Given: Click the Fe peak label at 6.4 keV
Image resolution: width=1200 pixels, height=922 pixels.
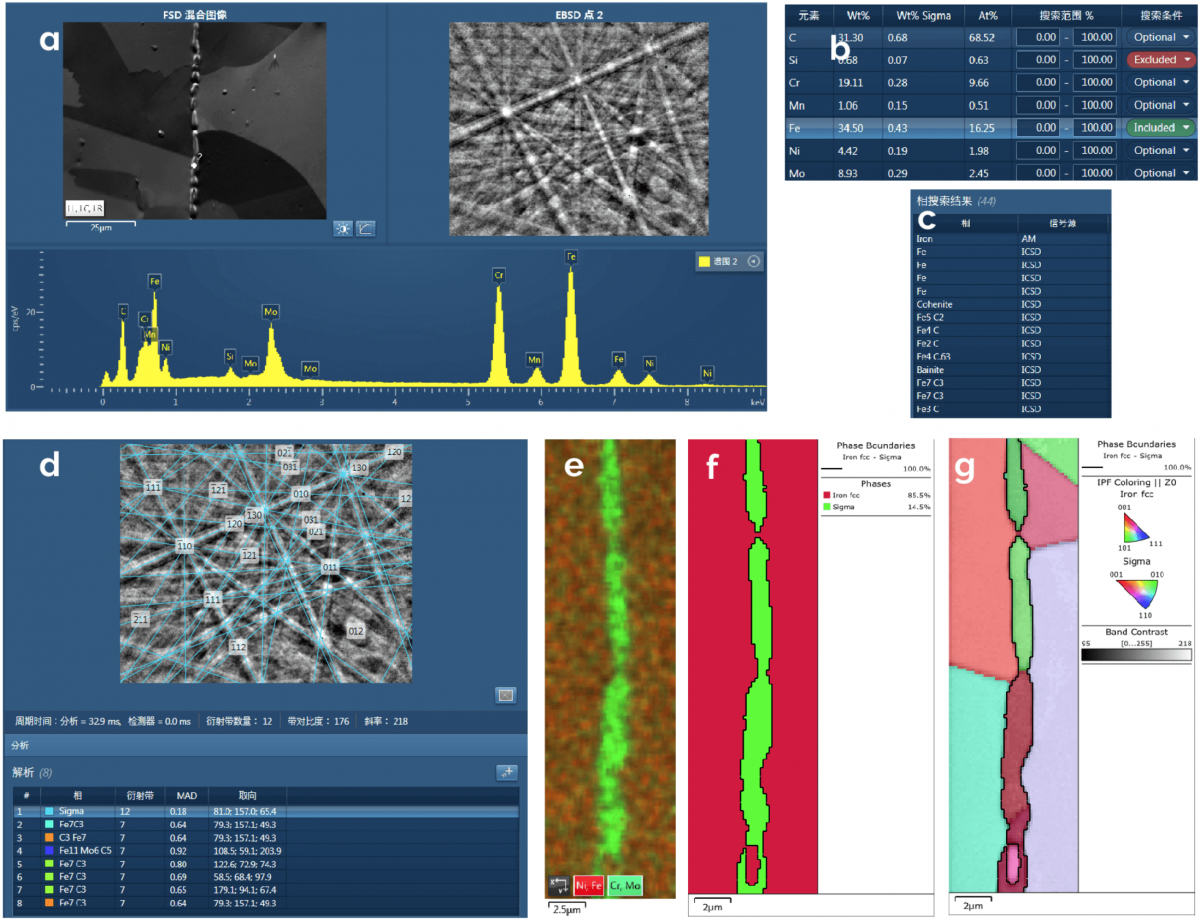Looking at the screenshot, I should [x=571, y=257].
